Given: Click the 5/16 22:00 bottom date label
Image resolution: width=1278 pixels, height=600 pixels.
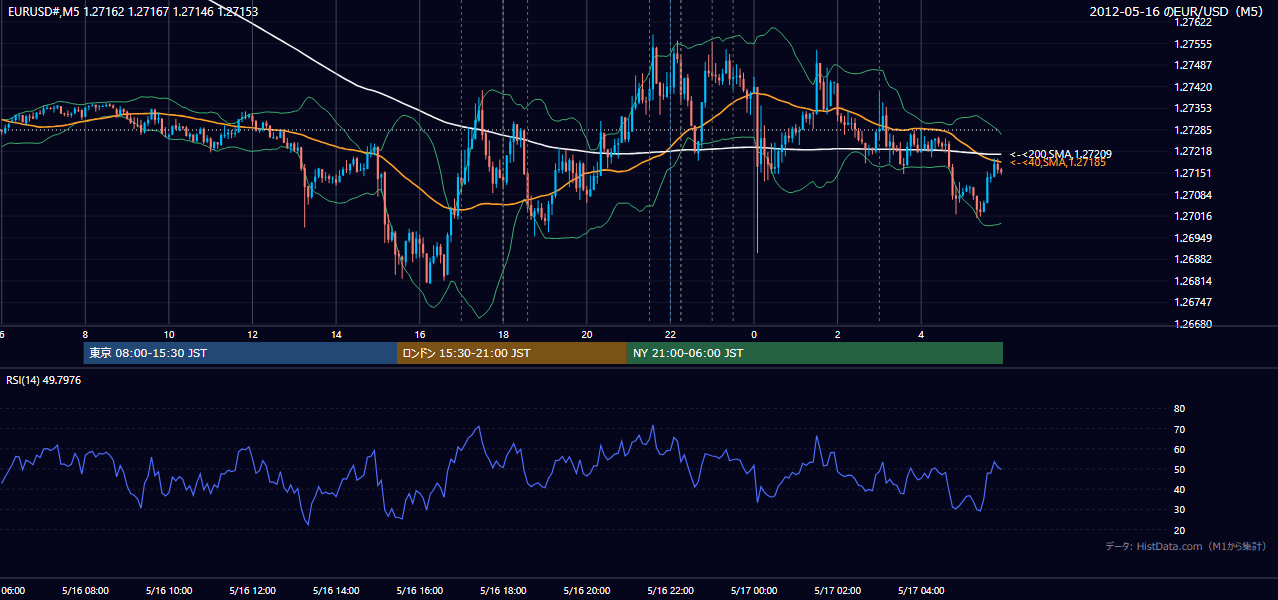Looking at the screenshot, I should [x=671, y=591].
